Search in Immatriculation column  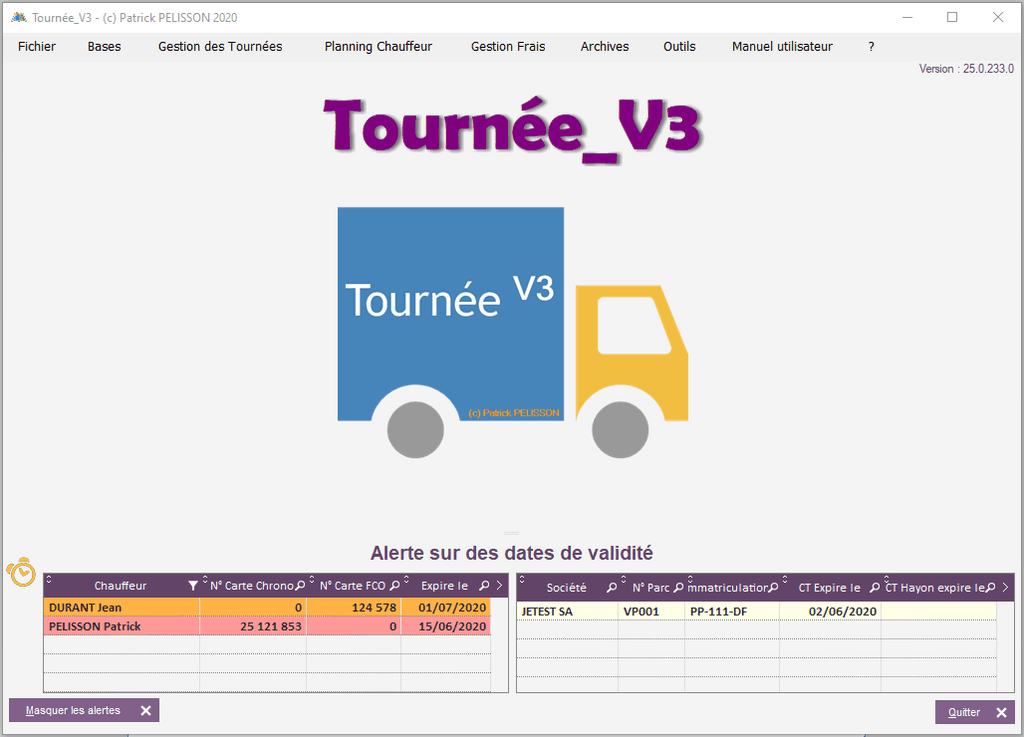(x=773, y=588)
